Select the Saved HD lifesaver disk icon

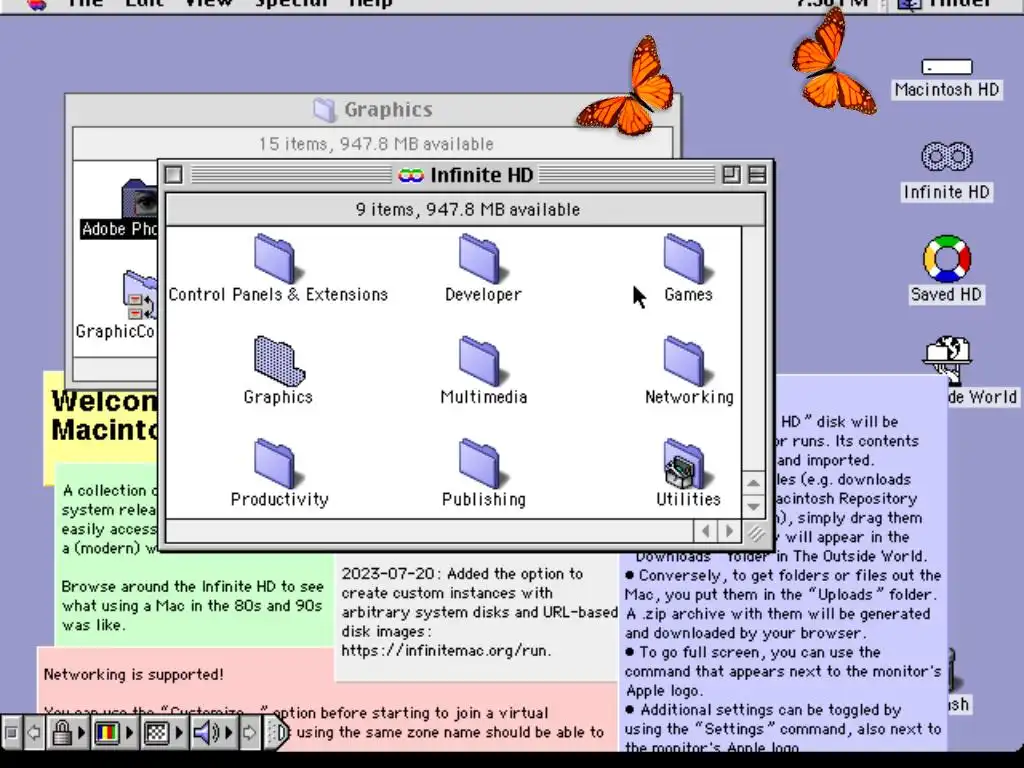(947, 259)
